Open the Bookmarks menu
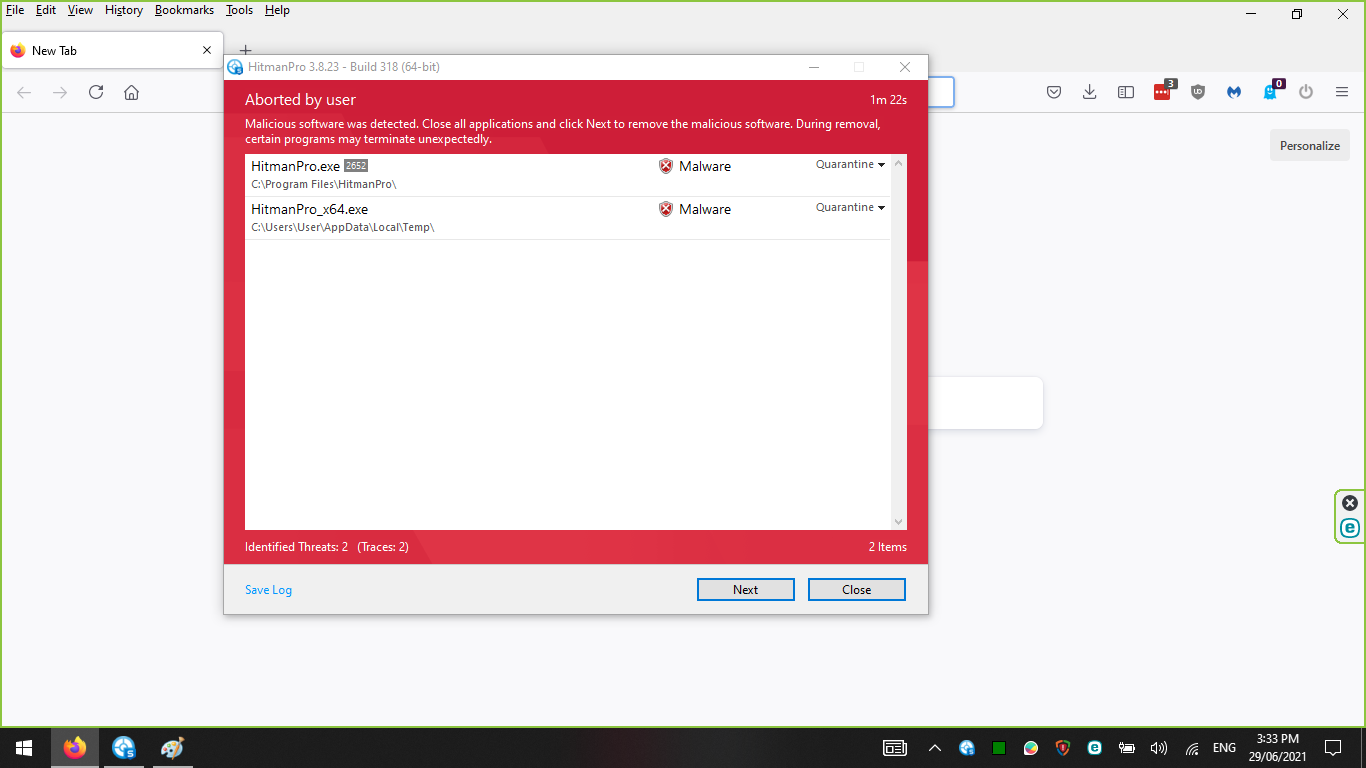Screen dimensions: 1366x768 (x=184, y=10)
